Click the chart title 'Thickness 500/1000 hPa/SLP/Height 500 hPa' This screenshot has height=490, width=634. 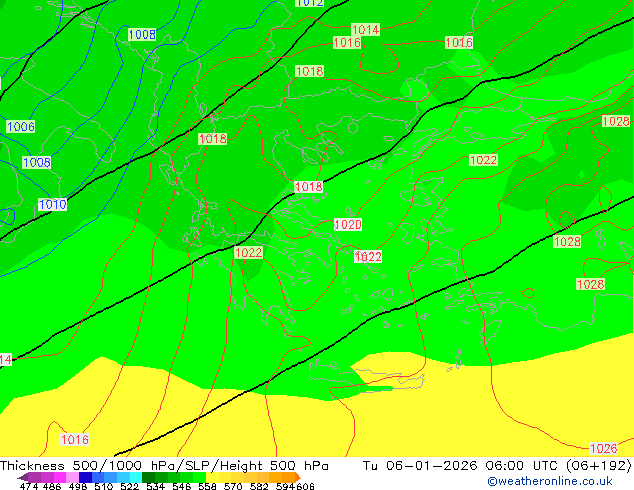click(164, 466)
